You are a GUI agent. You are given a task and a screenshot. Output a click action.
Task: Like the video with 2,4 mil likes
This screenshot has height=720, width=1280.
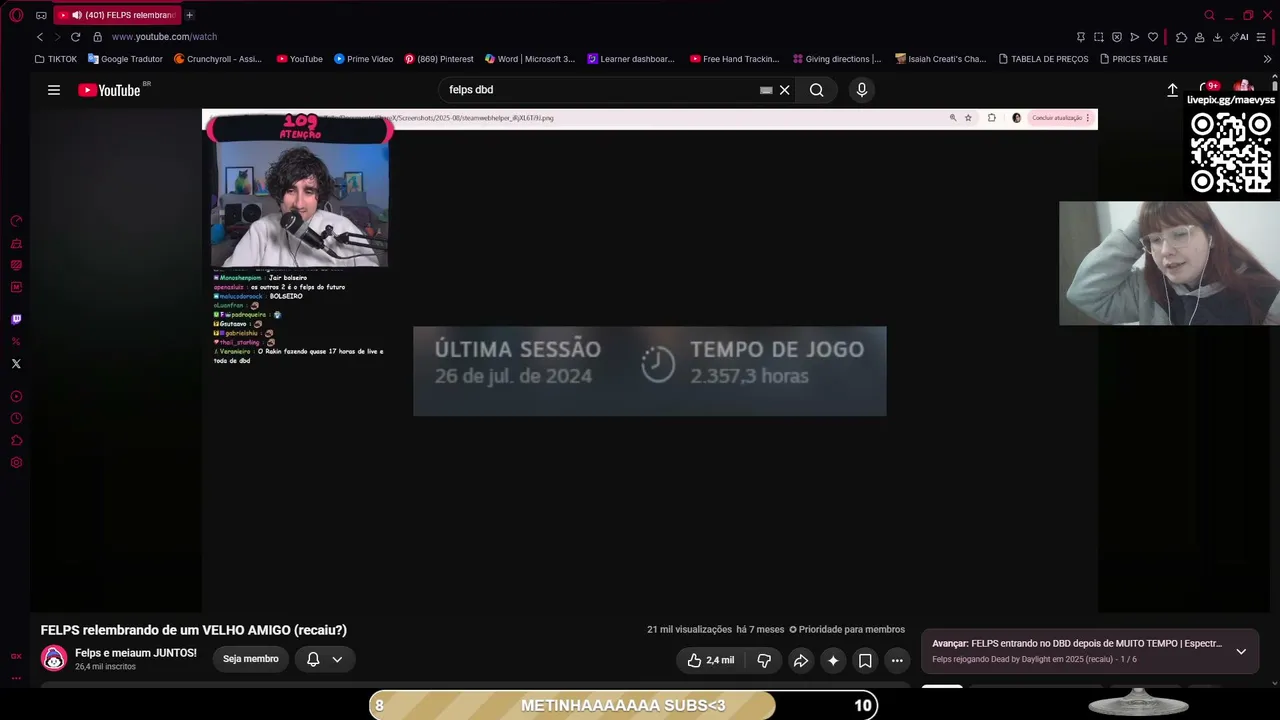711,660
